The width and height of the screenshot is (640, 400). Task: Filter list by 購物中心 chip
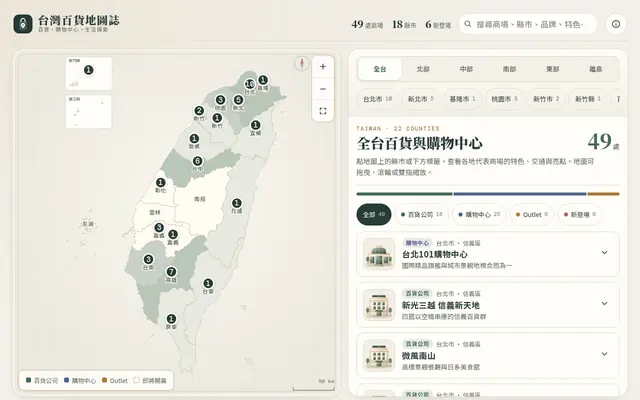[479, 214]
